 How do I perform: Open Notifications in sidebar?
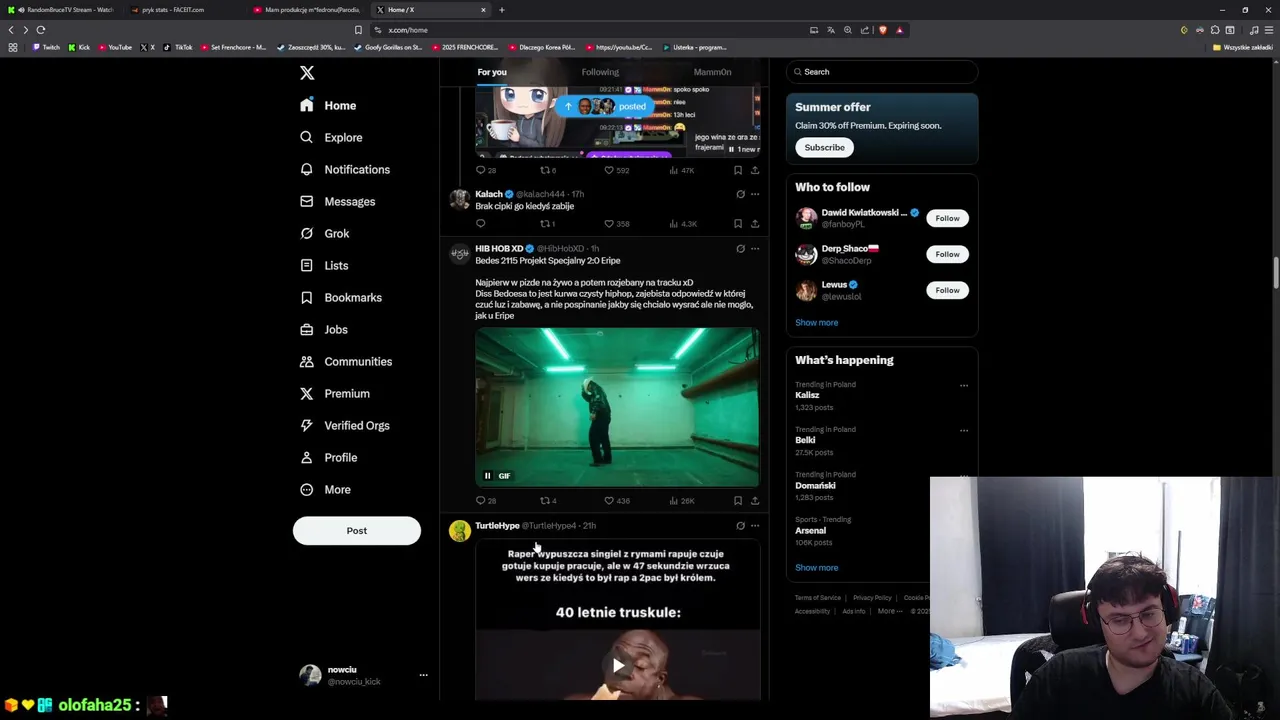pyautogui.click(x=344, y=169)
